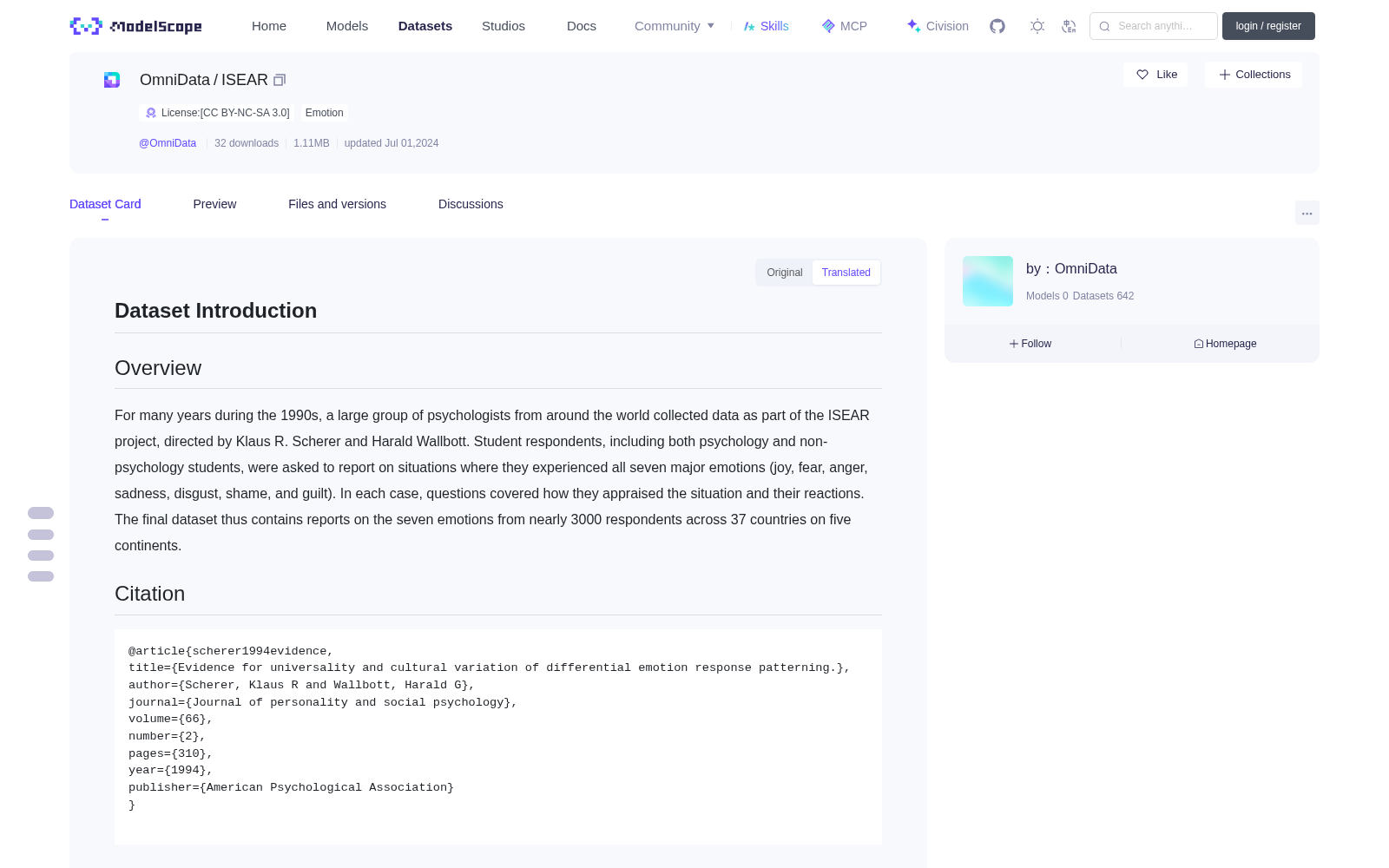This screenshot has height=868, width=1389.
Task: Switch card view to Translated
Action: [x=846, y=273]
